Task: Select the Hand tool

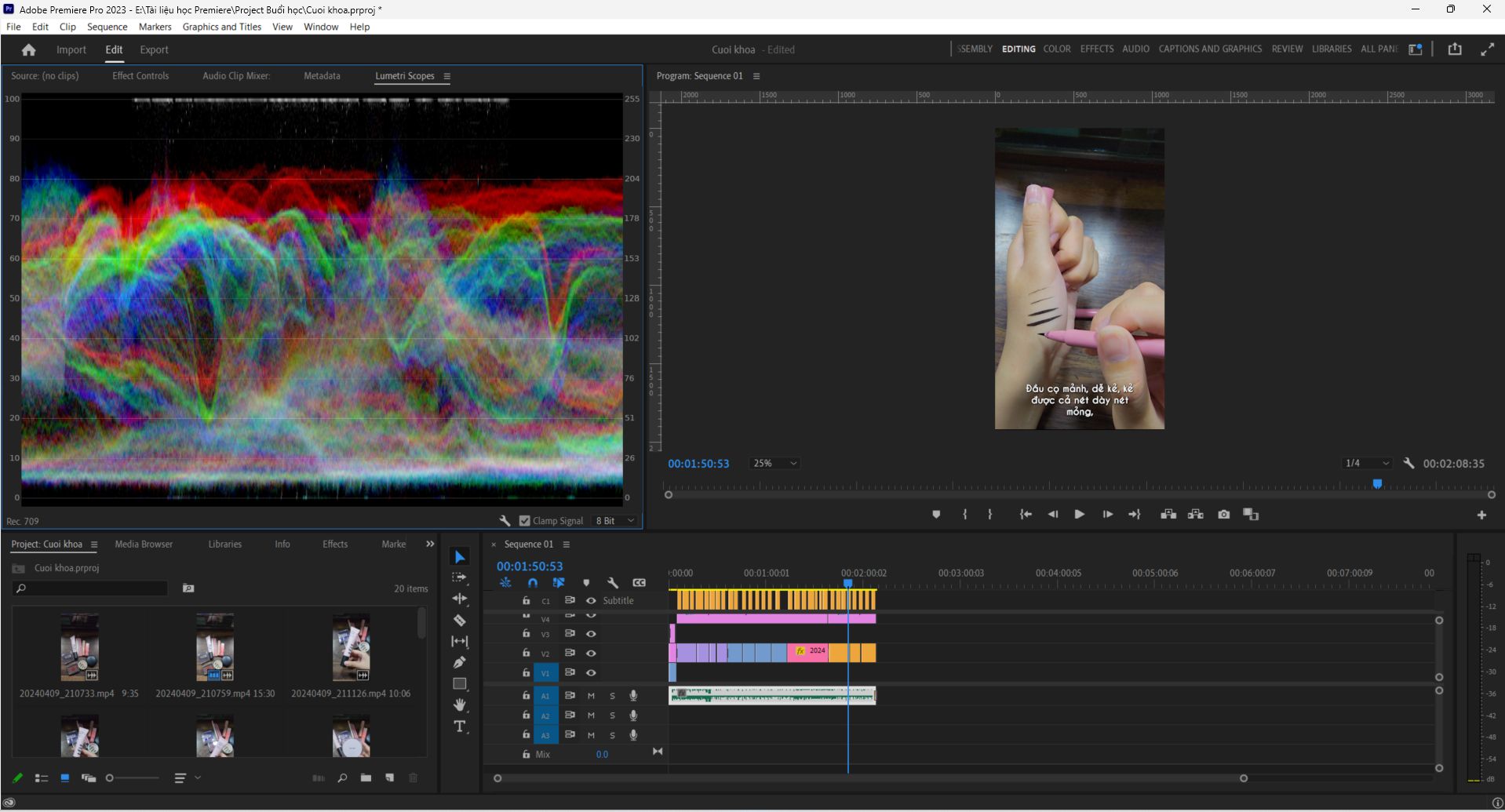Action: tap(460, 705)
